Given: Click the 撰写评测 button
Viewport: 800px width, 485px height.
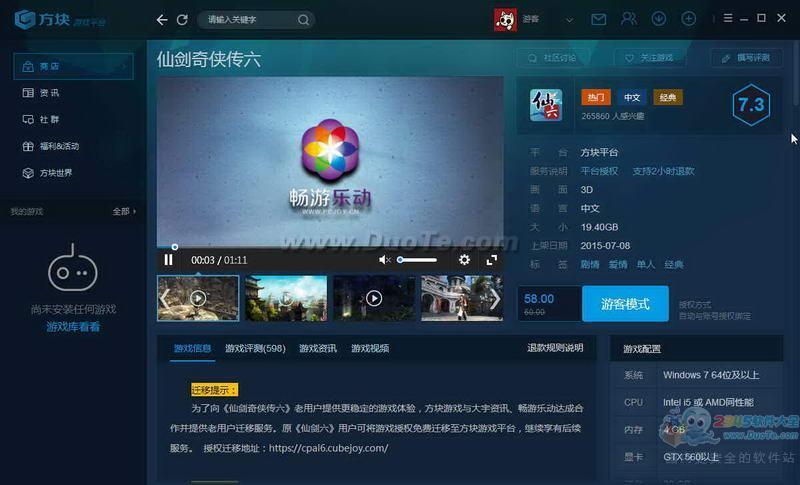Looking at the screenshot, I should click(x=746, y=58).
